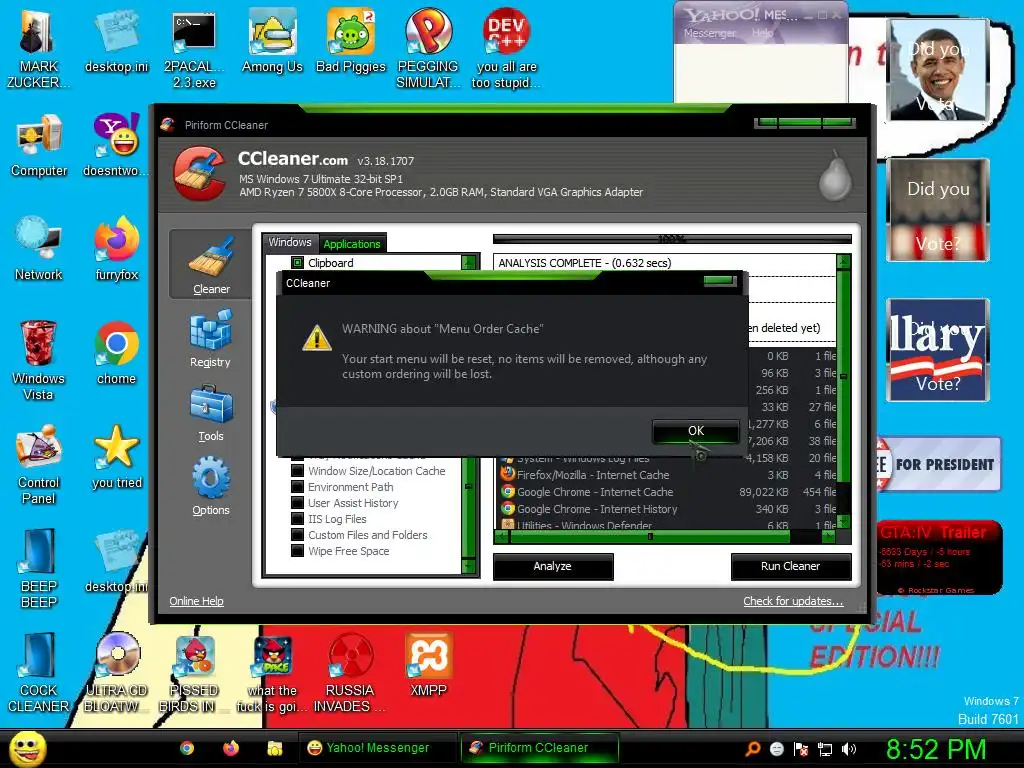The image size is (1024, 768).
Task: Select the COCK CLEANER desktop icon
Action: tap(38, 673)
